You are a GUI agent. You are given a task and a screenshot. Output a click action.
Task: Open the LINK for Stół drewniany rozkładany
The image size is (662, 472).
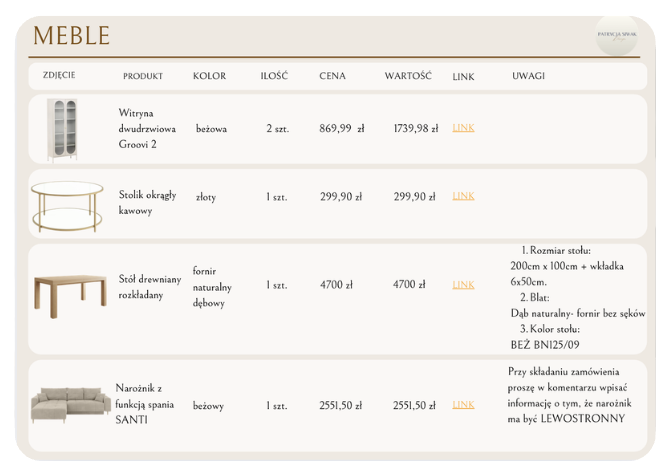pyautogui.click(x=463, y=285)
